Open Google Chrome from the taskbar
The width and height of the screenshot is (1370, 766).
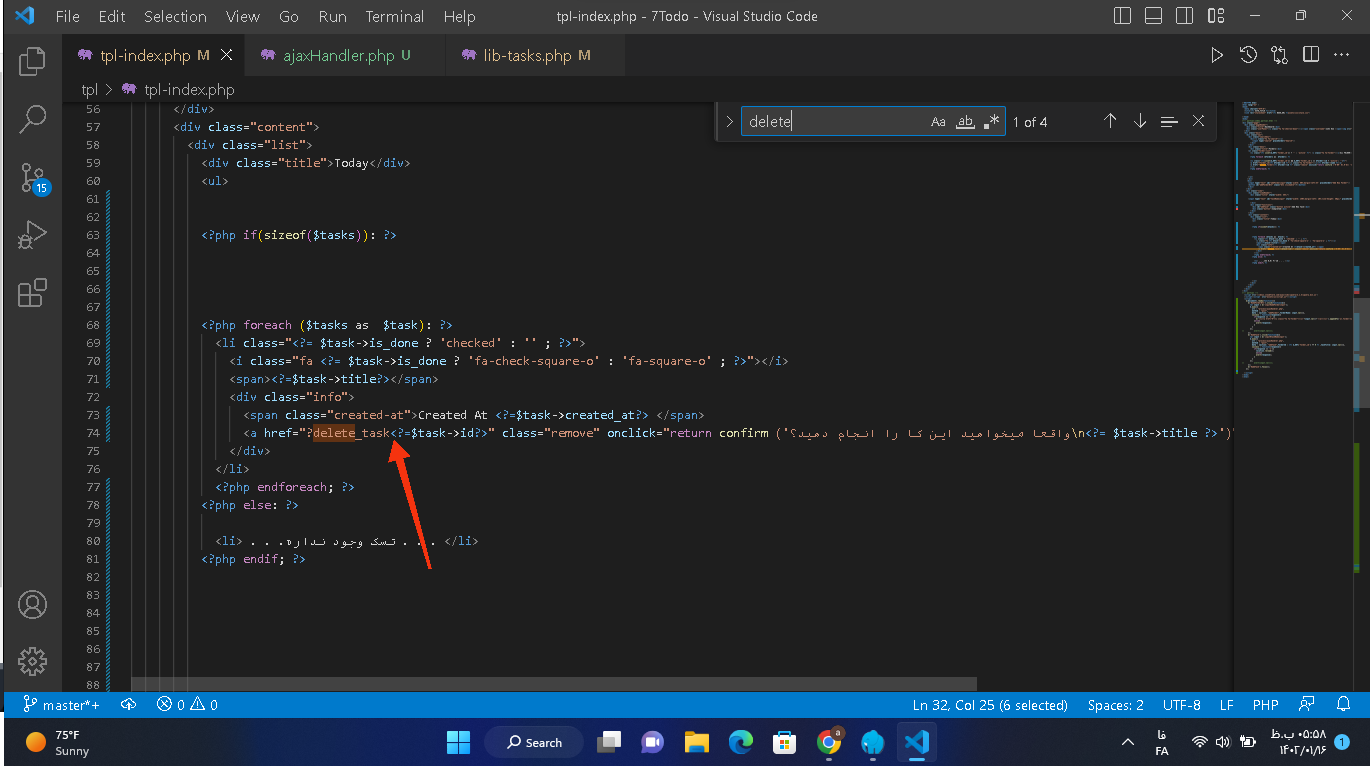[x=829, y=742]
